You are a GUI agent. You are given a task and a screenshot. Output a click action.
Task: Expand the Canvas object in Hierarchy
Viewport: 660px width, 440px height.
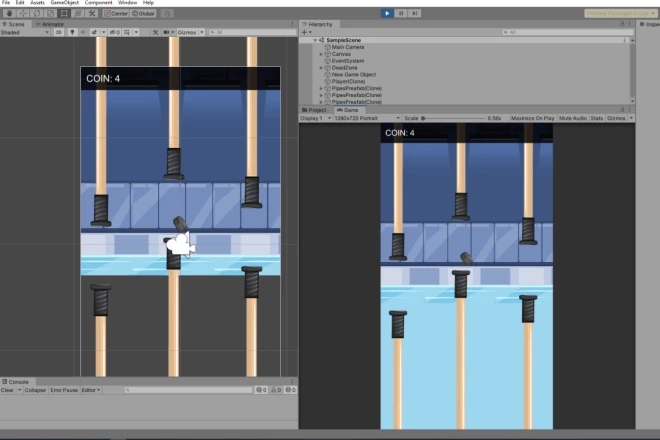pos(321,53)
